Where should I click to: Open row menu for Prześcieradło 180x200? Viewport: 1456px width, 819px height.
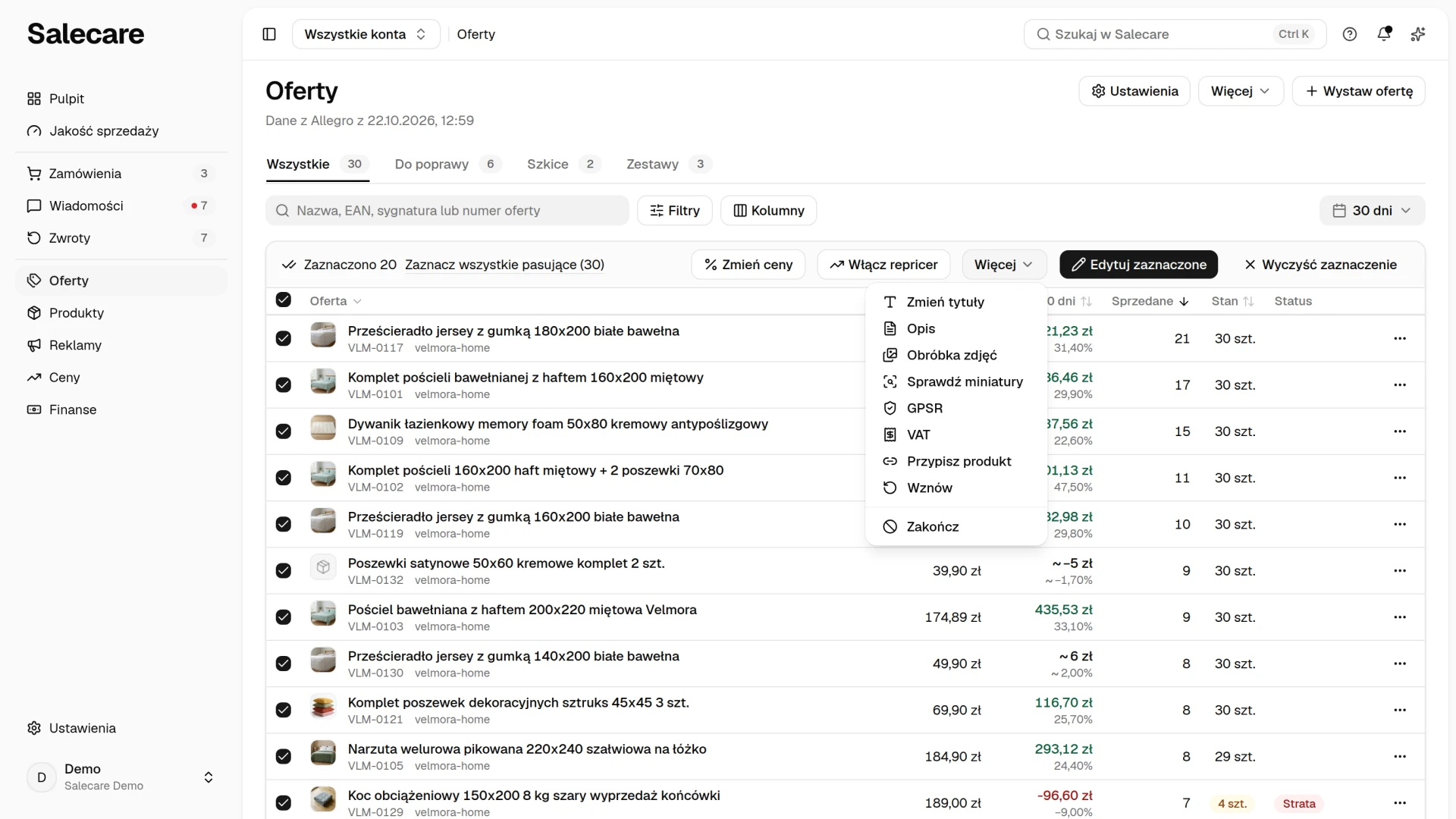click(1400, 338)
